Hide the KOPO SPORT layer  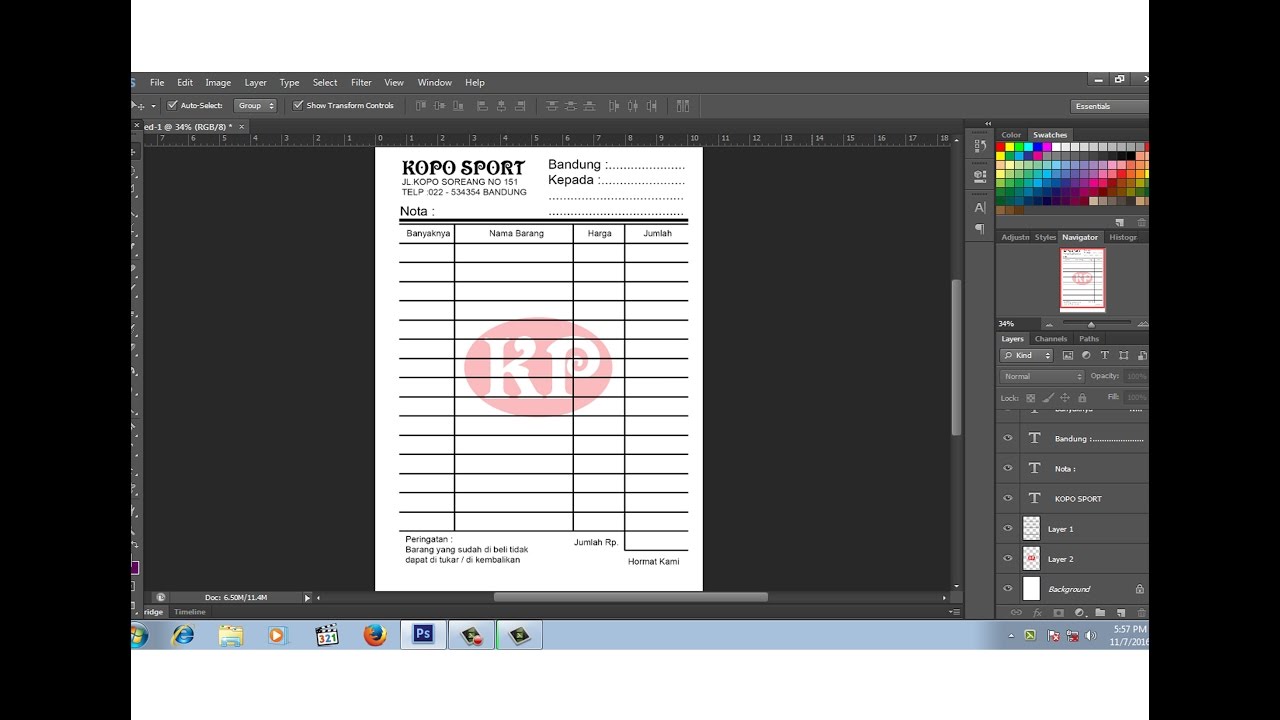click(x=1008, y=498)
